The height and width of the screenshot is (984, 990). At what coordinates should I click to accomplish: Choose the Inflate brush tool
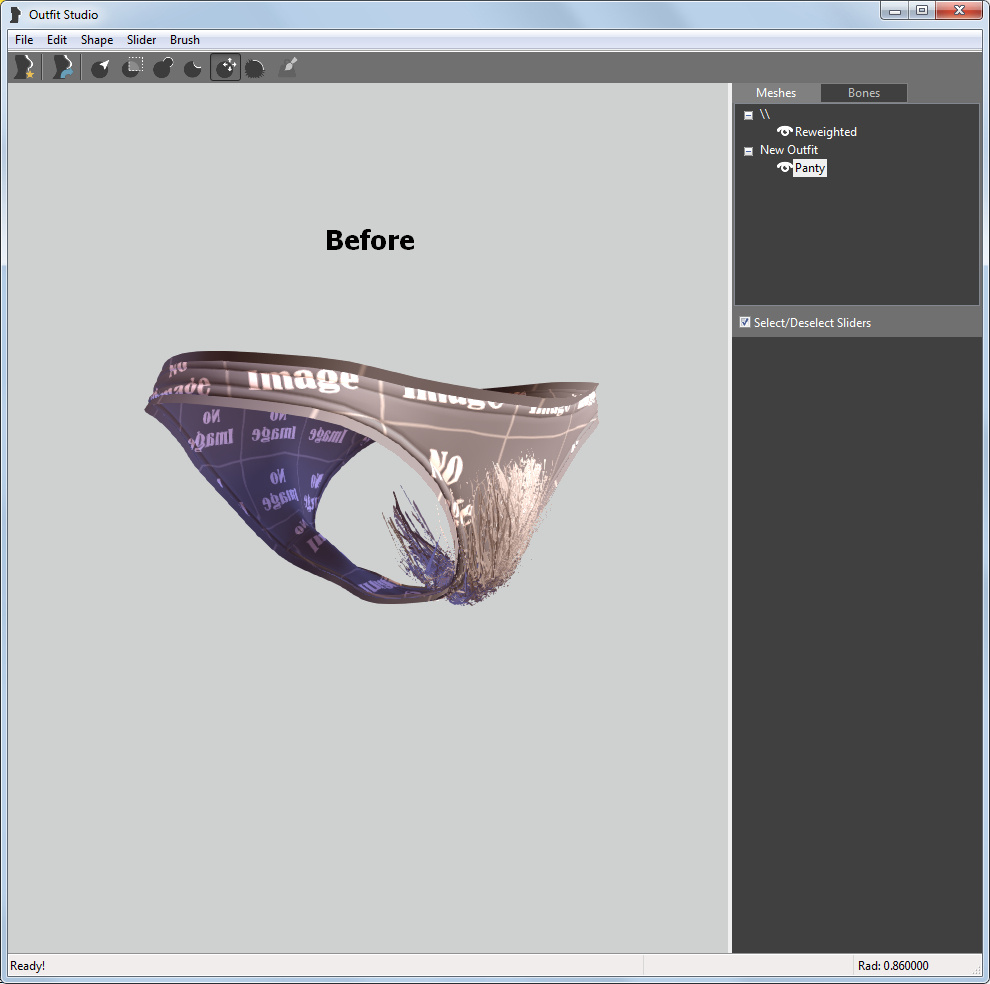(163, 68)
